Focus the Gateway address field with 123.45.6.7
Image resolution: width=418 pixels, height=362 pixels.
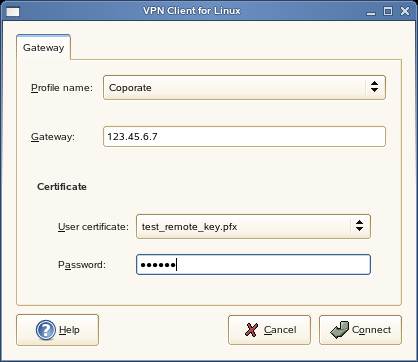pyautogui.click(x=244, y=136)
